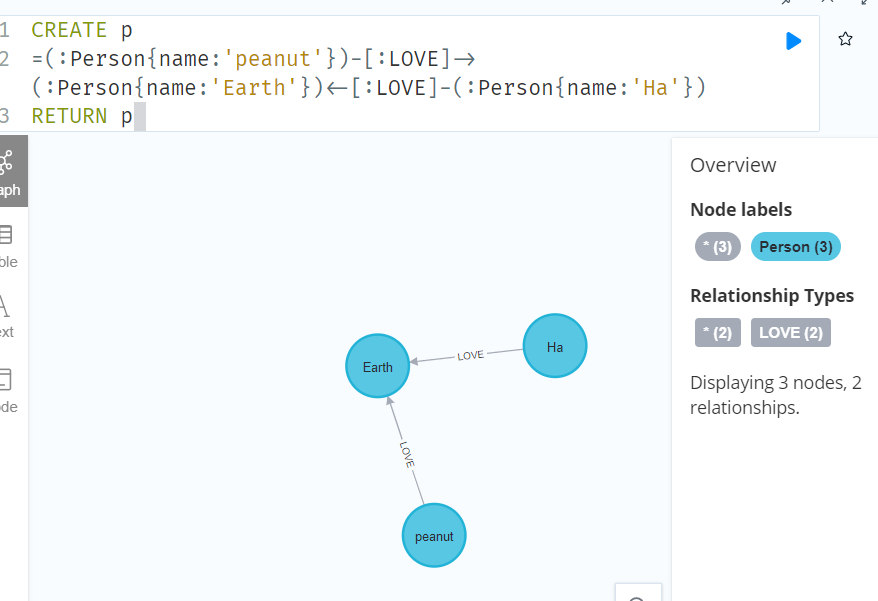Viewport: 878px width, 601px height.
Task: Select LOVE relationship from Ha to Earth
Action: pyautogui.click(x=470, y=355)
